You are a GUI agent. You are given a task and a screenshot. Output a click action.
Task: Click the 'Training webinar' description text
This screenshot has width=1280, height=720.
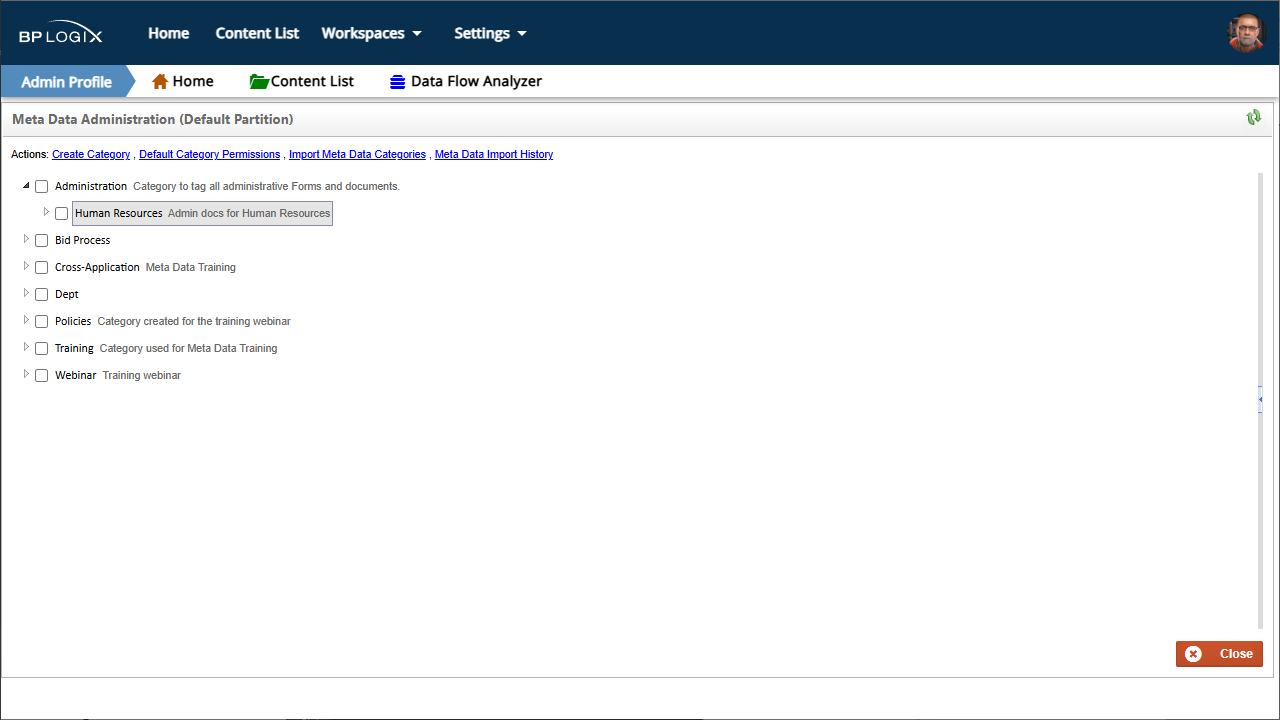[141, 375]
